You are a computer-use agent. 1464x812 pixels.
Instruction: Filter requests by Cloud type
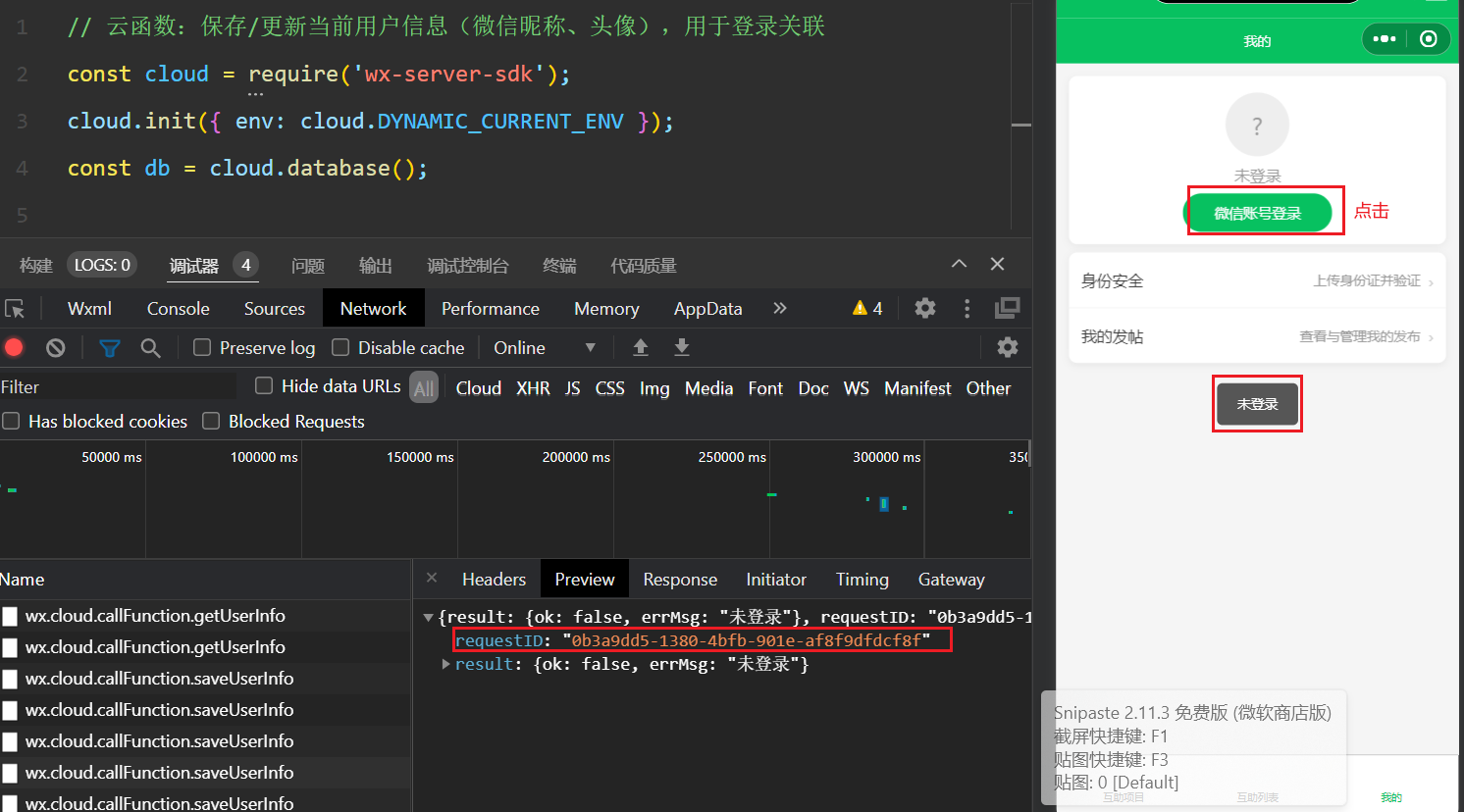click(478, 388)
